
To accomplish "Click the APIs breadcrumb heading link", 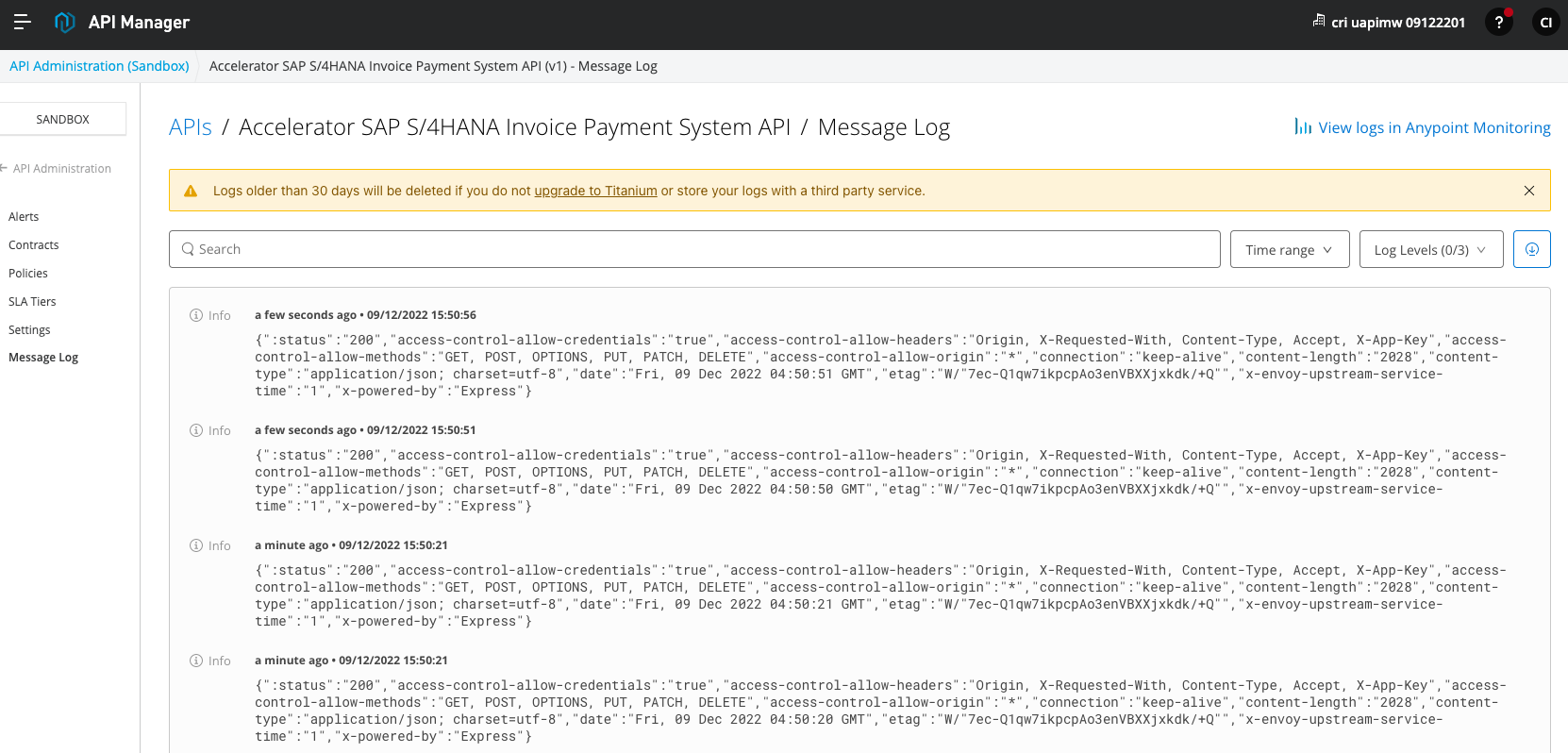I will point(191,127).
